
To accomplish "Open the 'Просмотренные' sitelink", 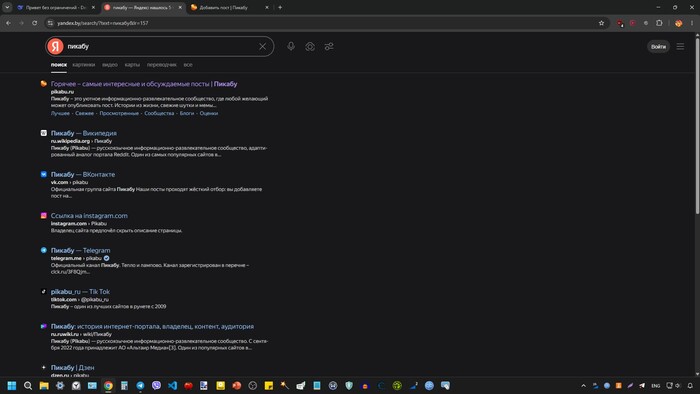I will click(x=119, y=113).
